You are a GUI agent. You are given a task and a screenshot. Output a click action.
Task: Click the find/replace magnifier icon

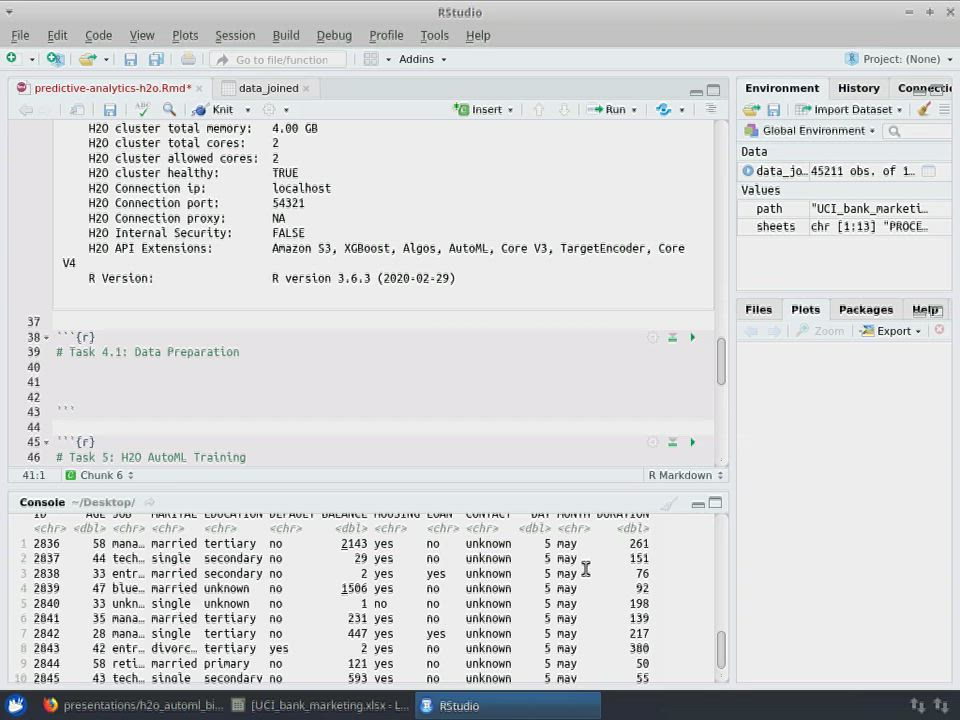coord(169,109)
